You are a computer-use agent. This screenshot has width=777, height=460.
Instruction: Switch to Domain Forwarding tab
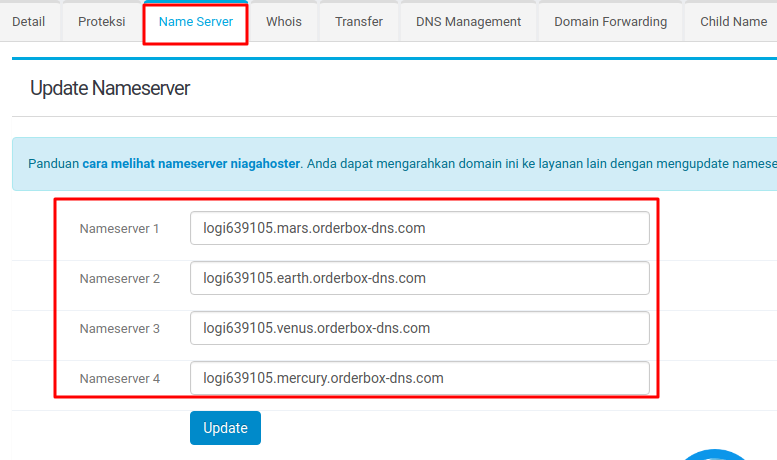coord(610,22)
